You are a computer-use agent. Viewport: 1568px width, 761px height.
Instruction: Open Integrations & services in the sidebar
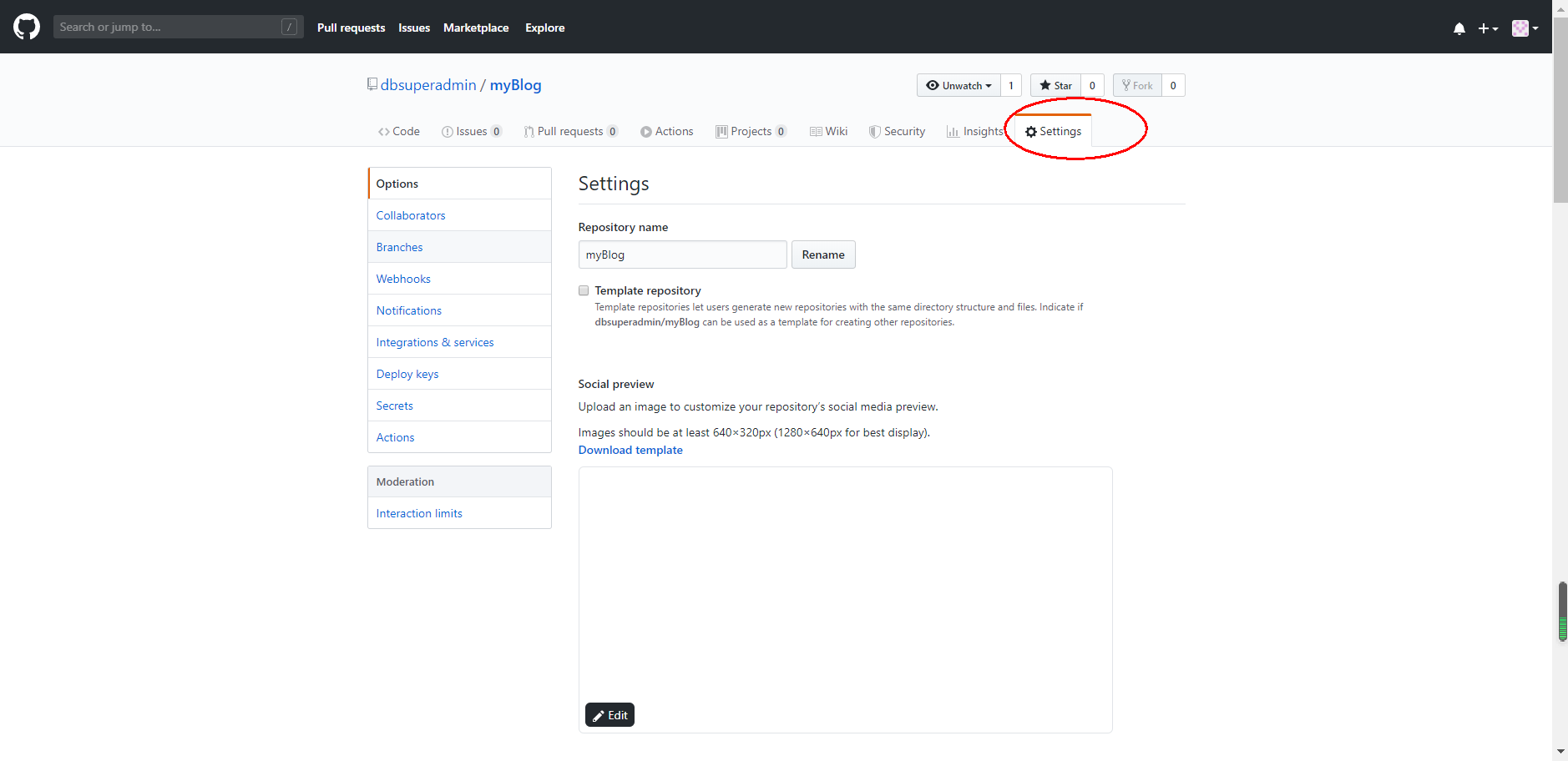459,342
